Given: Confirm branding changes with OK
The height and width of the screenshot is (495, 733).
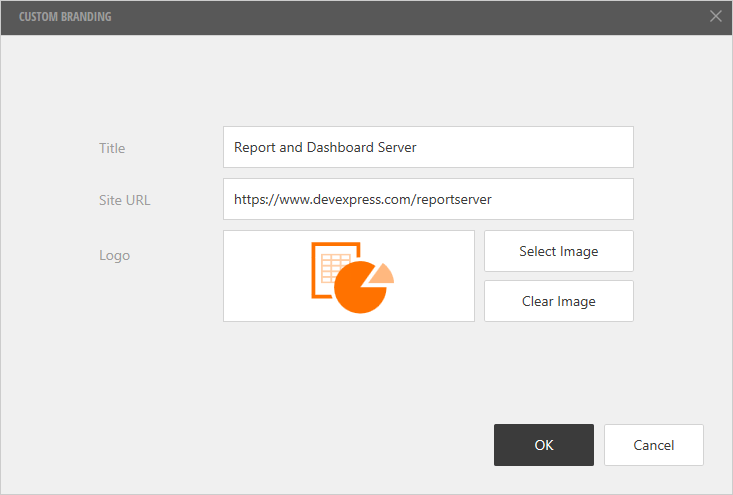Looking at the screenshot, I should (x=543, y=445).
